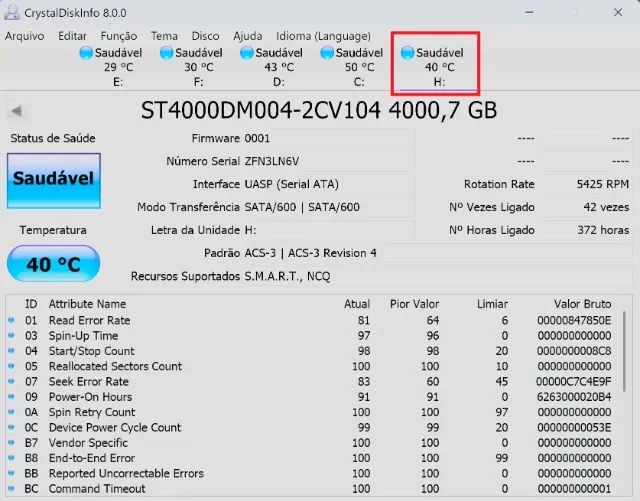
Task: Open the Tema menu
Action: tap(164, 36)
